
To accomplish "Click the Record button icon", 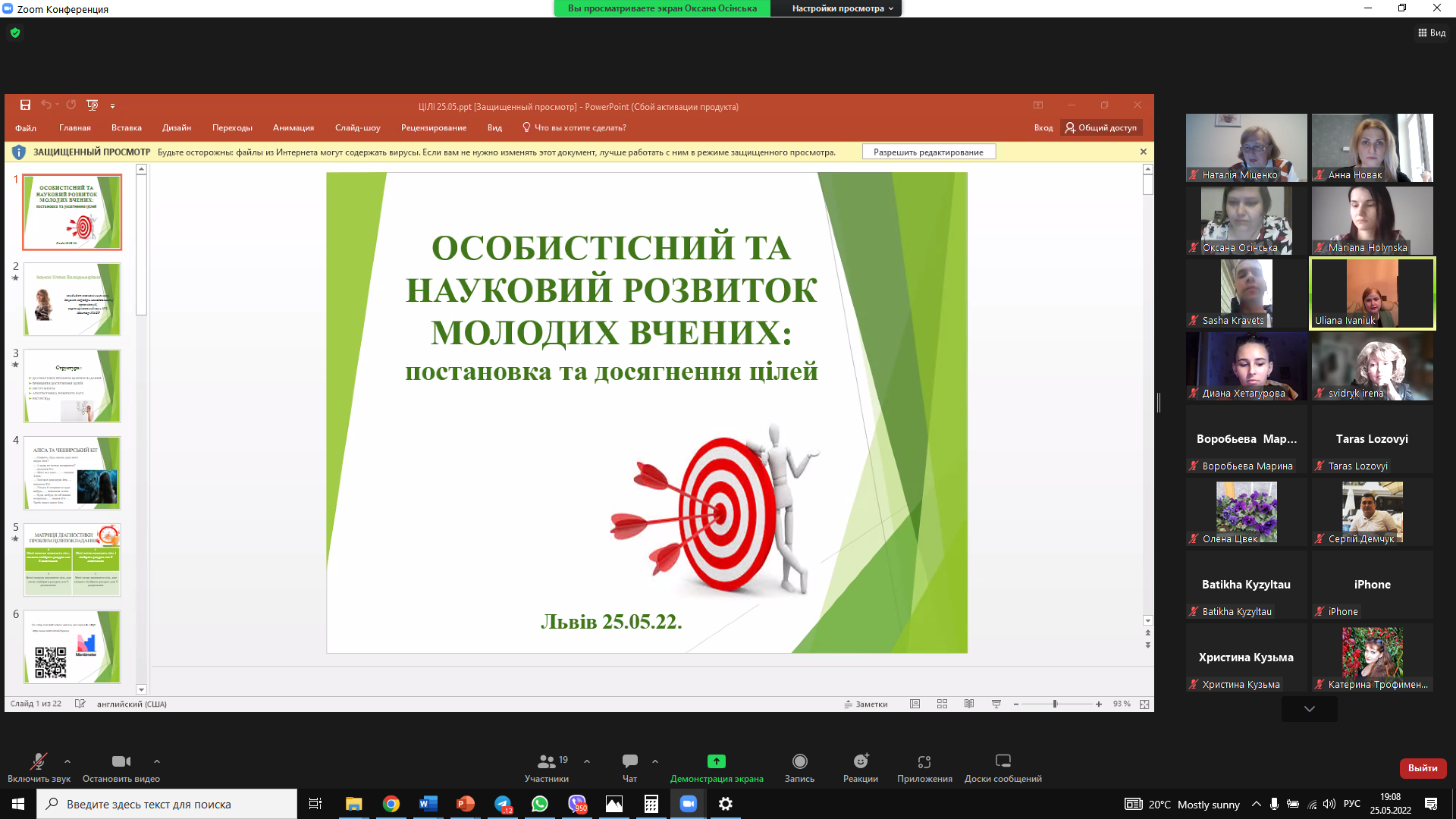I will click(799, 761).
